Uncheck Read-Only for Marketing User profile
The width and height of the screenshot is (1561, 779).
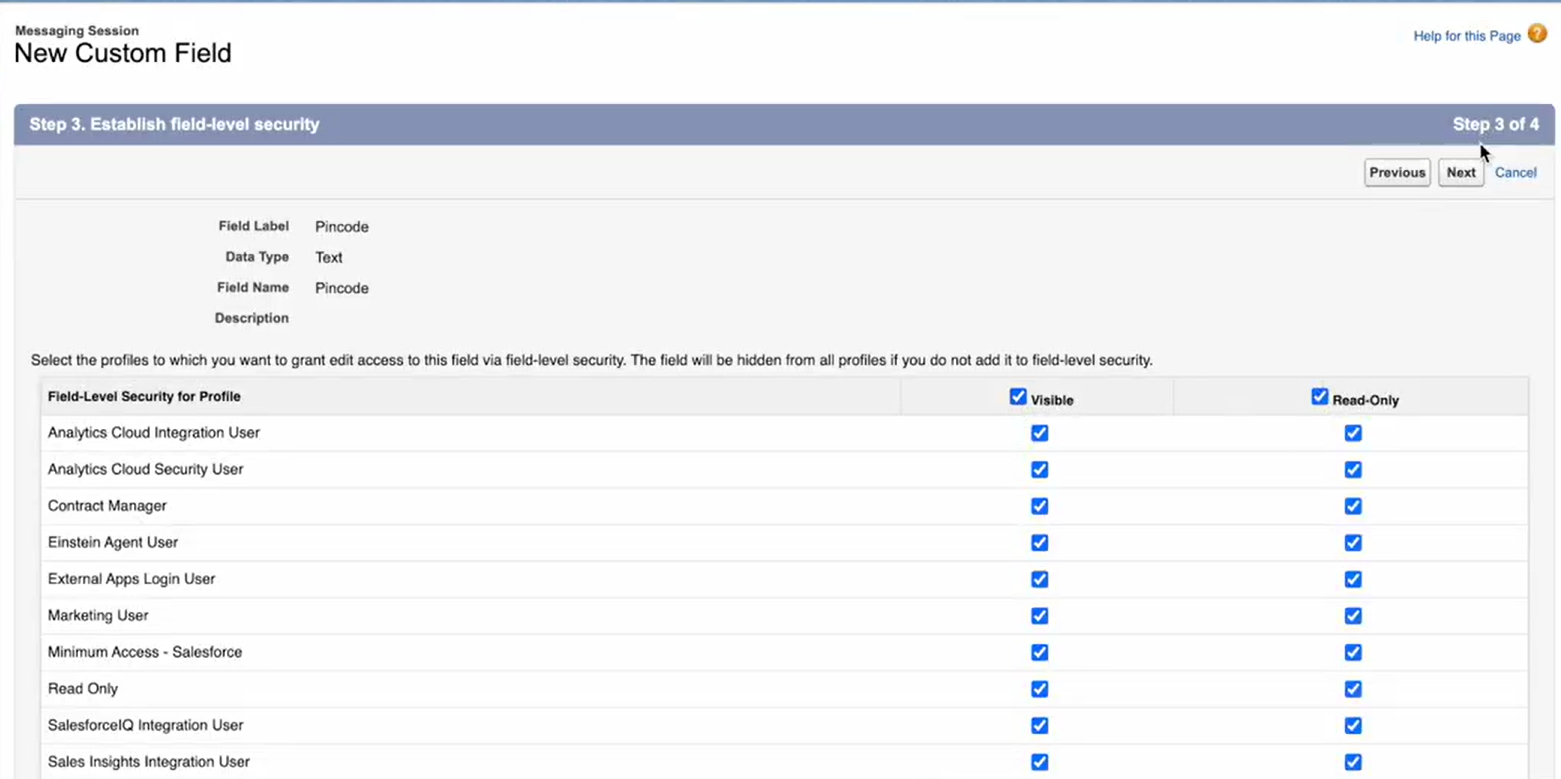click(x=1352, y=616)
